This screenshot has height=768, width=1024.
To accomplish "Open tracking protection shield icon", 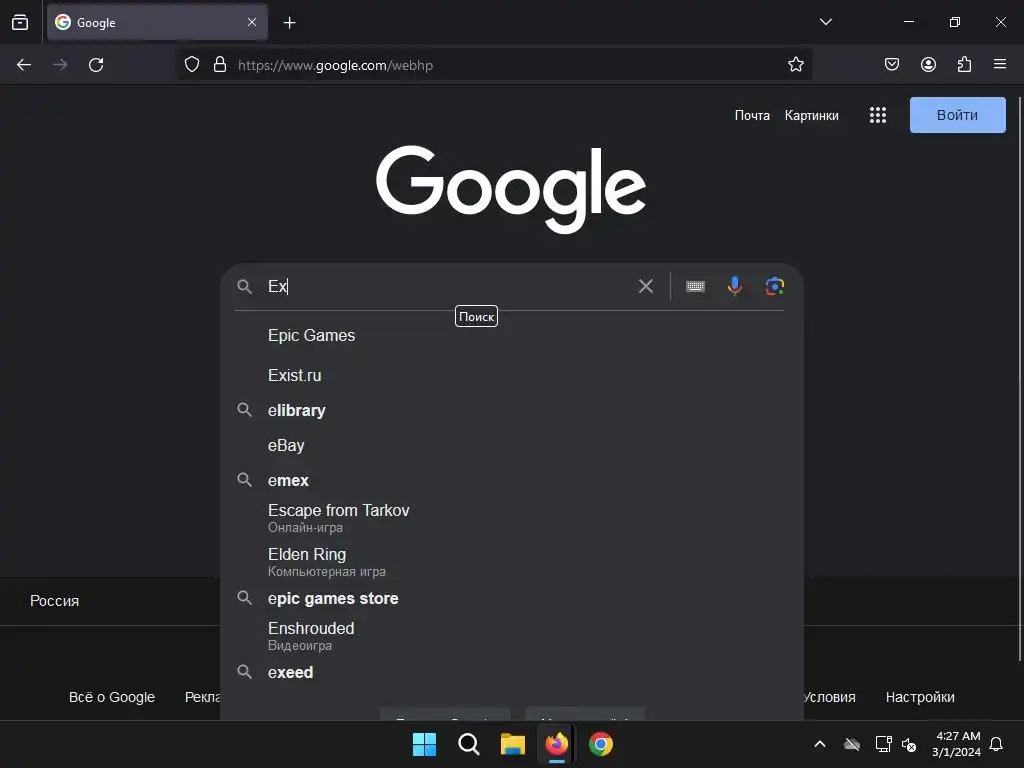I will 191,65.
